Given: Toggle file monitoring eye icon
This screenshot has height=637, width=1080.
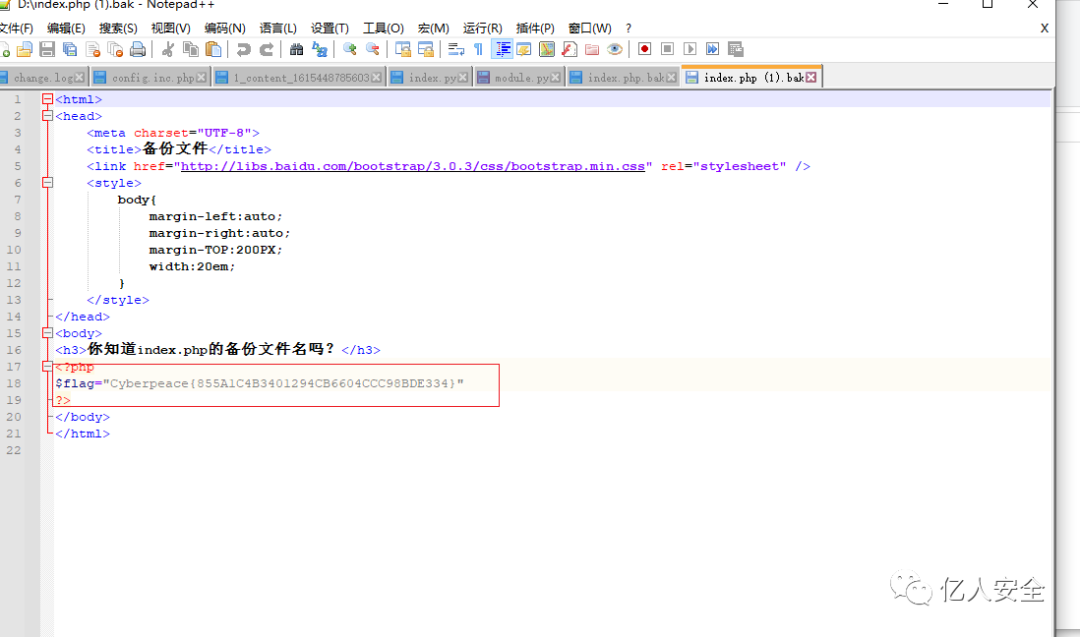Looking at the screenshot, I should (x=614, y=49).
